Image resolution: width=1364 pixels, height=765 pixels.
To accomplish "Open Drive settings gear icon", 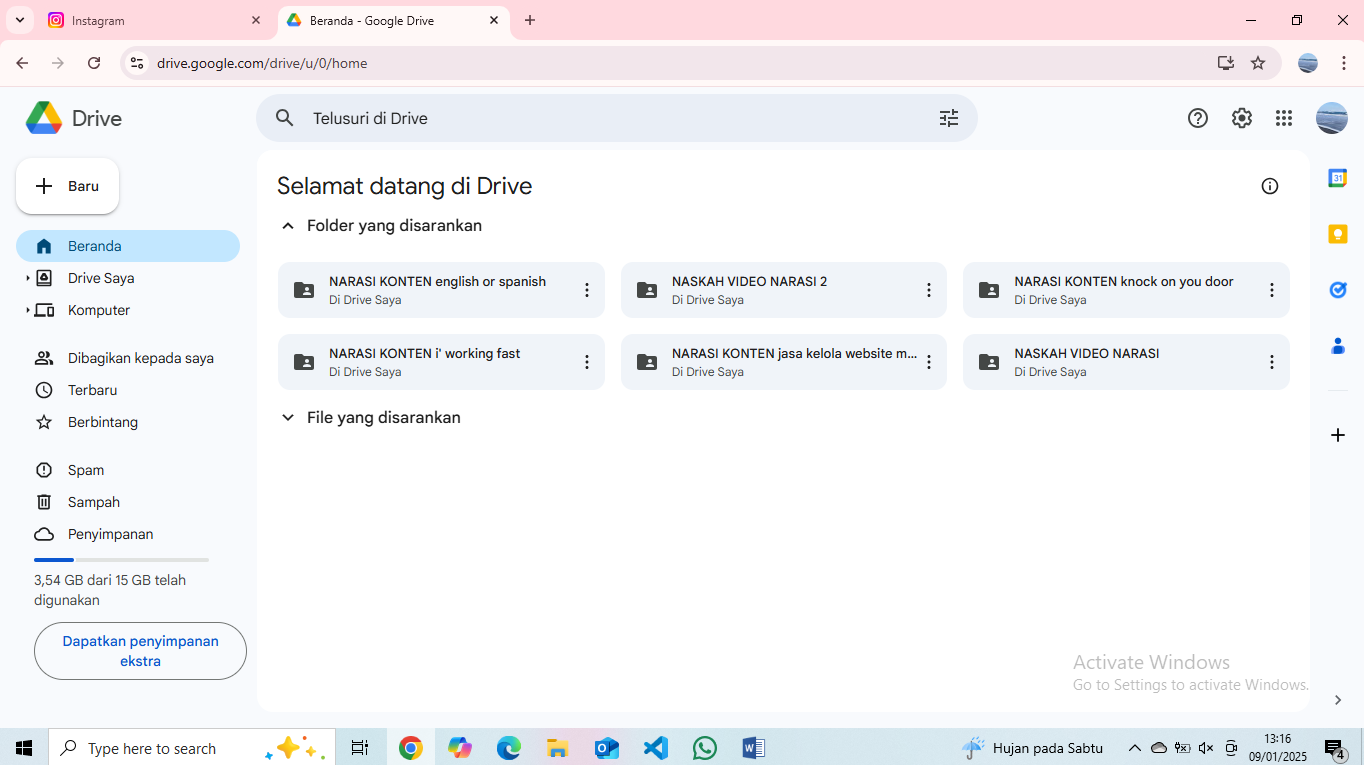I will [1241, 118].
